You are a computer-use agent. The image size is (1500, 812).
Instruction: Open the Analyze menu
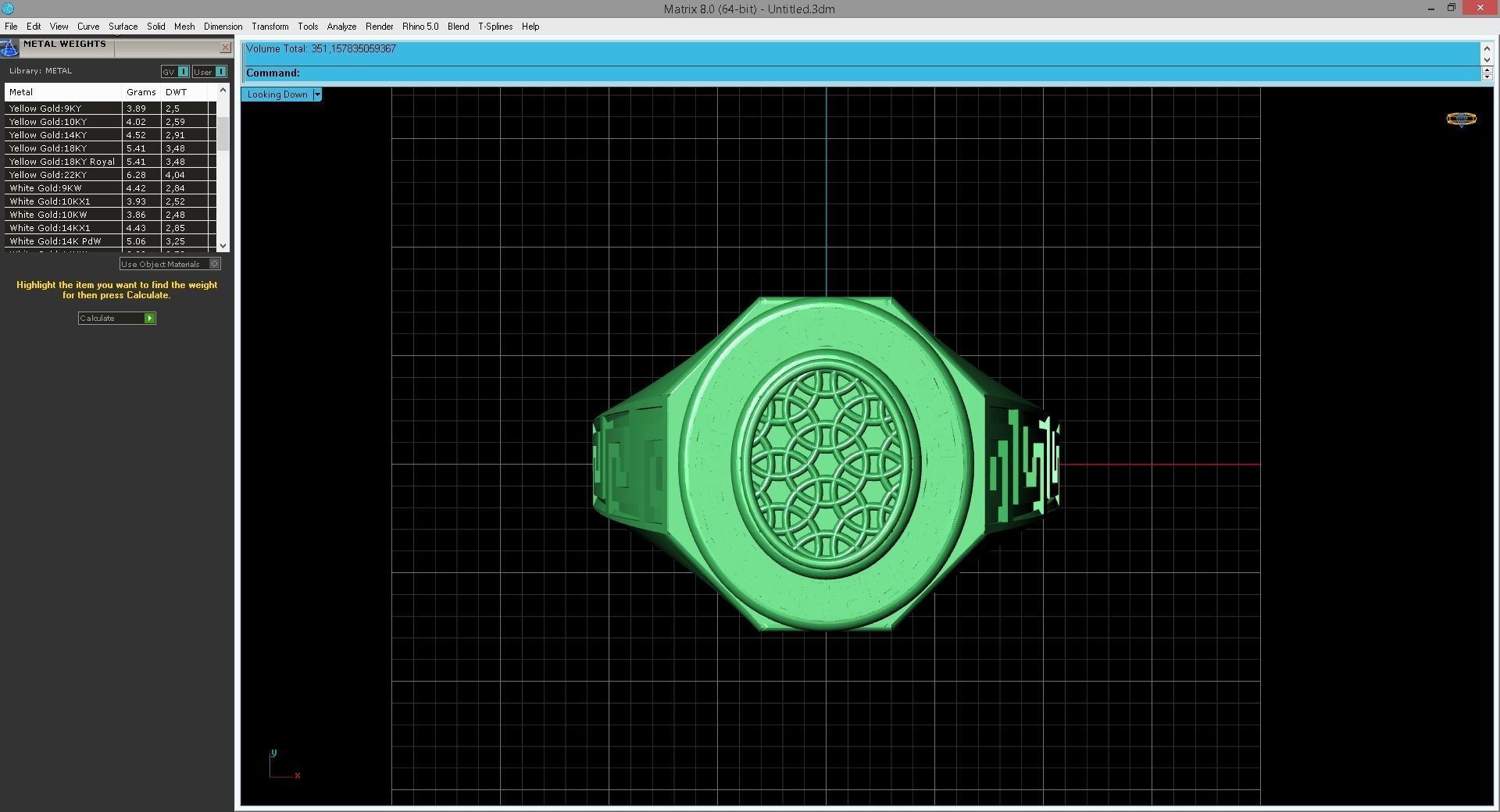tap(341, 27)
